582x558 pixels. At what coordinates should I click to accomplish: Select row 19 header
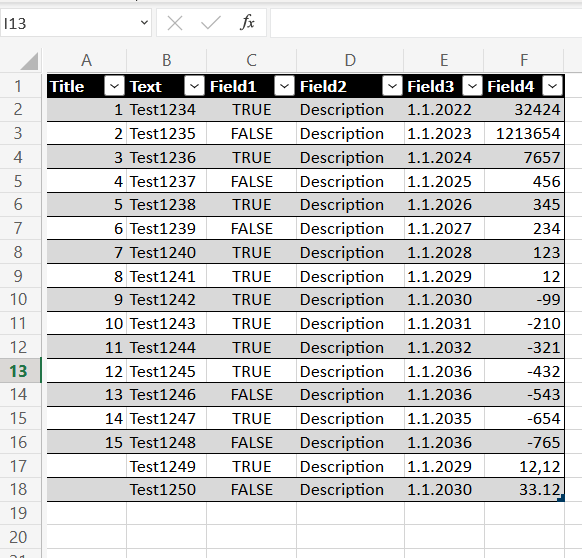click(19, 513)
